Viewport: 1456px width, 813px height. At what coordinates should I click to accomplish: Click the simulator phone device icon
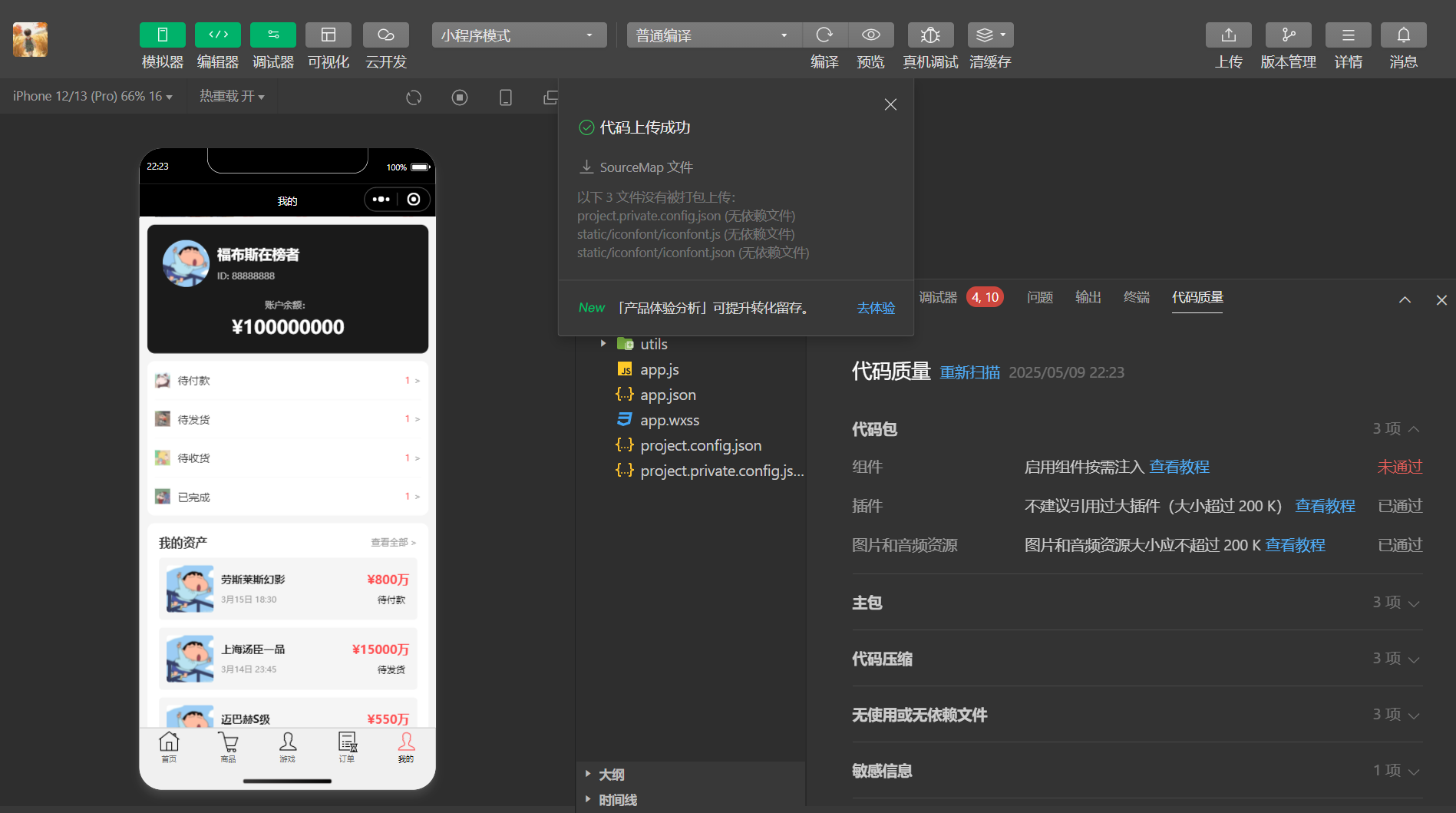click(x=506, y=97)
